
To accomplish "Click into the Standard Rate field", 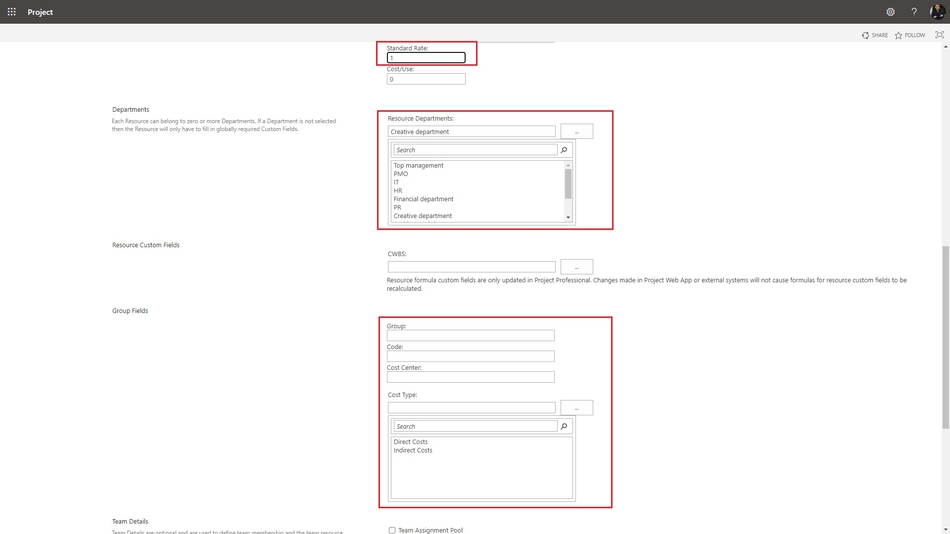I will (426, 58).
